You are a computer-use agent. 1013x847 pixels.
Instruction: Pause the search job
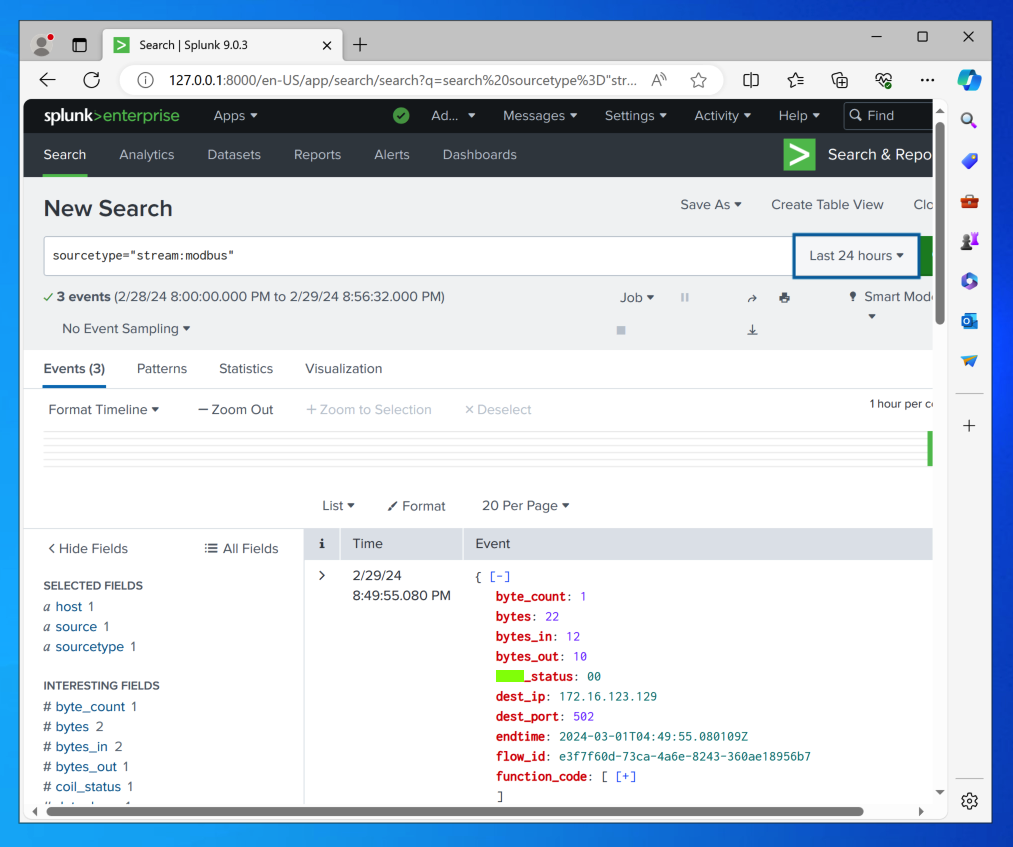tap(685, 297)
